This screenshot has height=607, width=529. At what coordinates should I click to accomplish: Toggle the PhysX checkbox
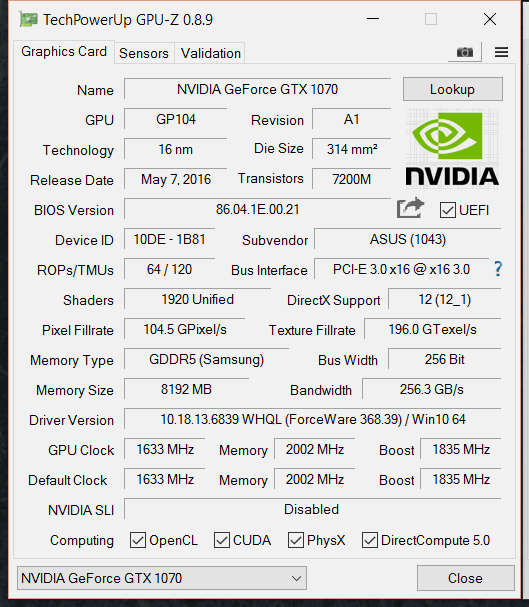(x=296, y=540)
